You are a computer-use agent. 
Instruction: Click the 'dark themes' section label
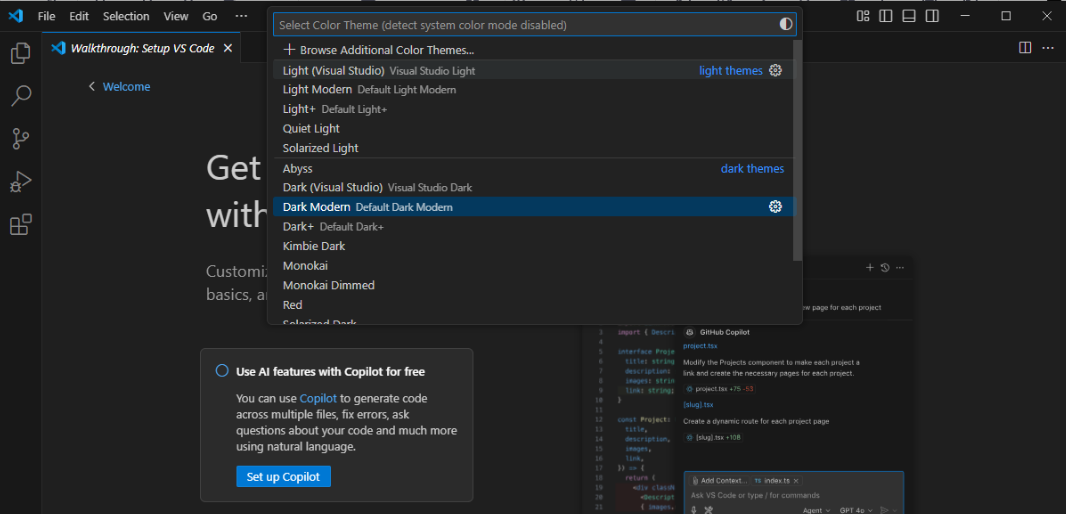(x=752, y=169)
